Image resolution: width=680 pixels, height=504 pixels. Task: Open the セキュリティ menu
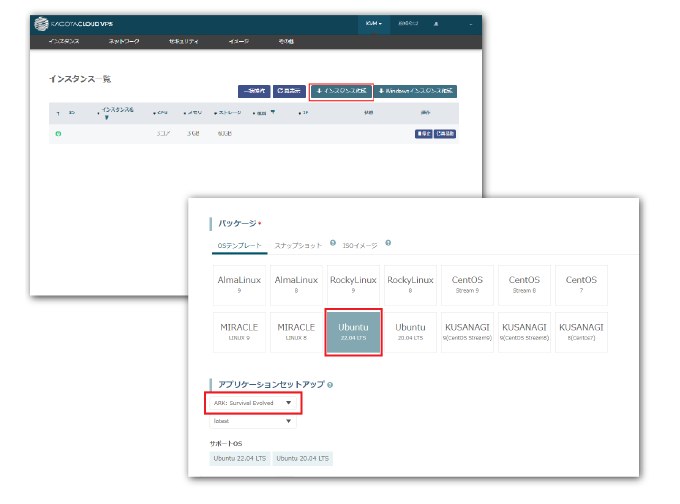[183, 42]
